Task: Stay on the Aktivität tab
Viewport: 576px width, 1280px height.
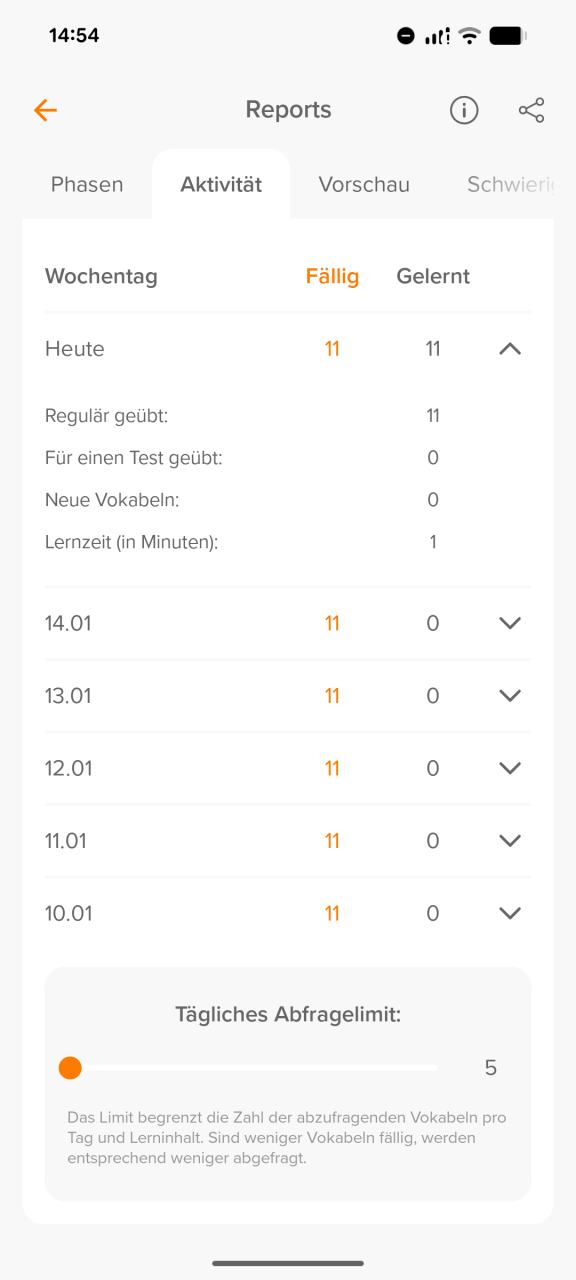Action: (221, 184)
